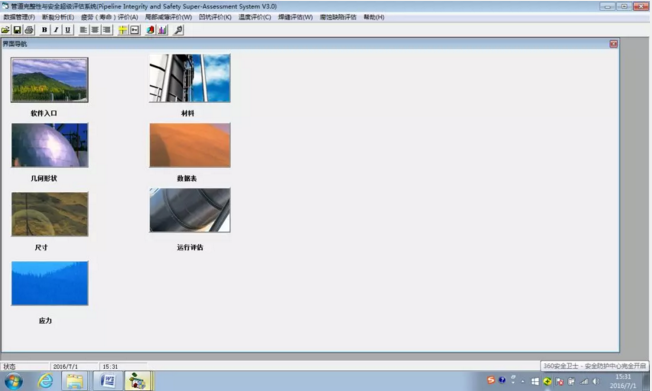Toggle bold formatting button
The height and width of the screenshot is (391, 652).
pos(44,30)
